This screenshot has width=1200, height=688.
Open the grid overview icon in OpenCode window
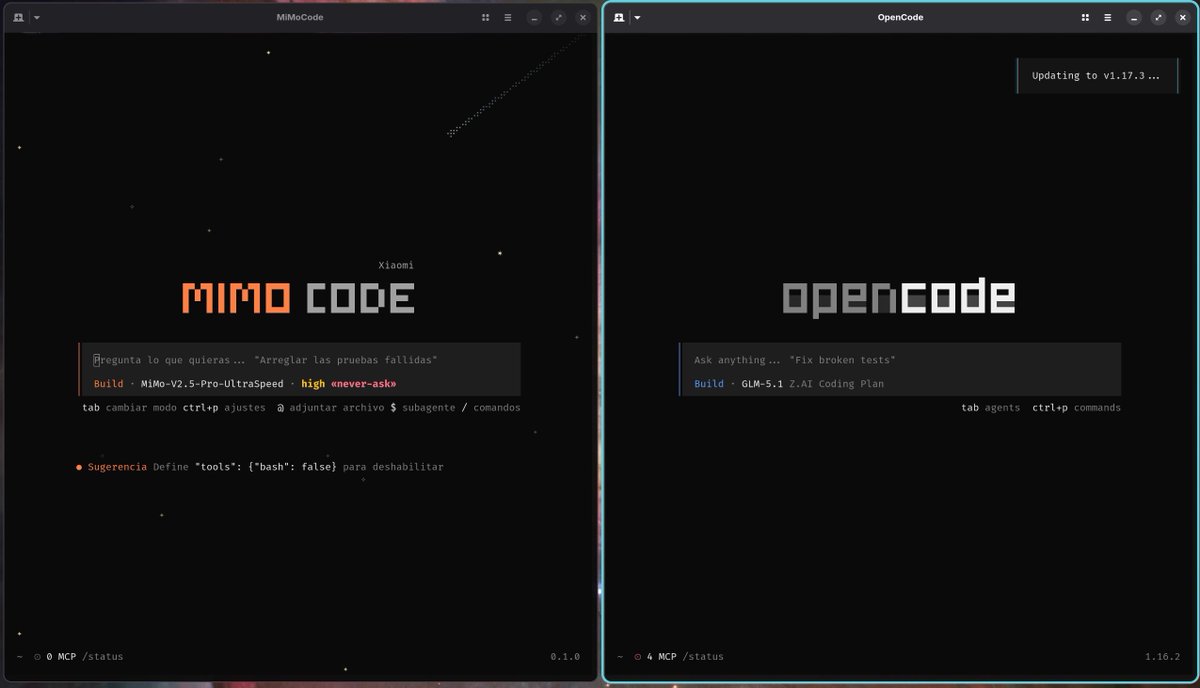(1085, 17)
